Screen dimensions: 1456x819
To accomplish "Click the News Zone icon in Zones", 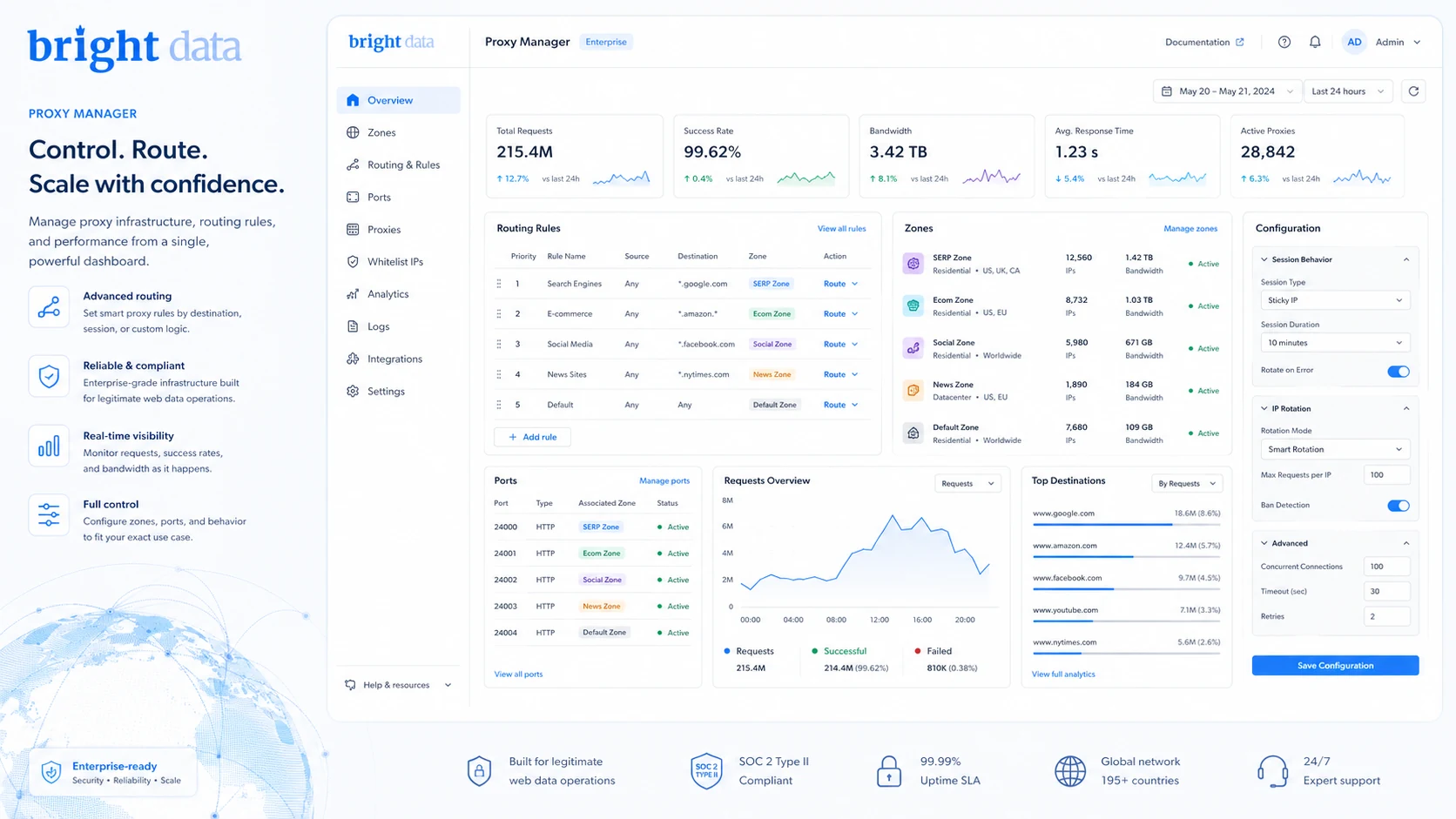I will [913, 390].
